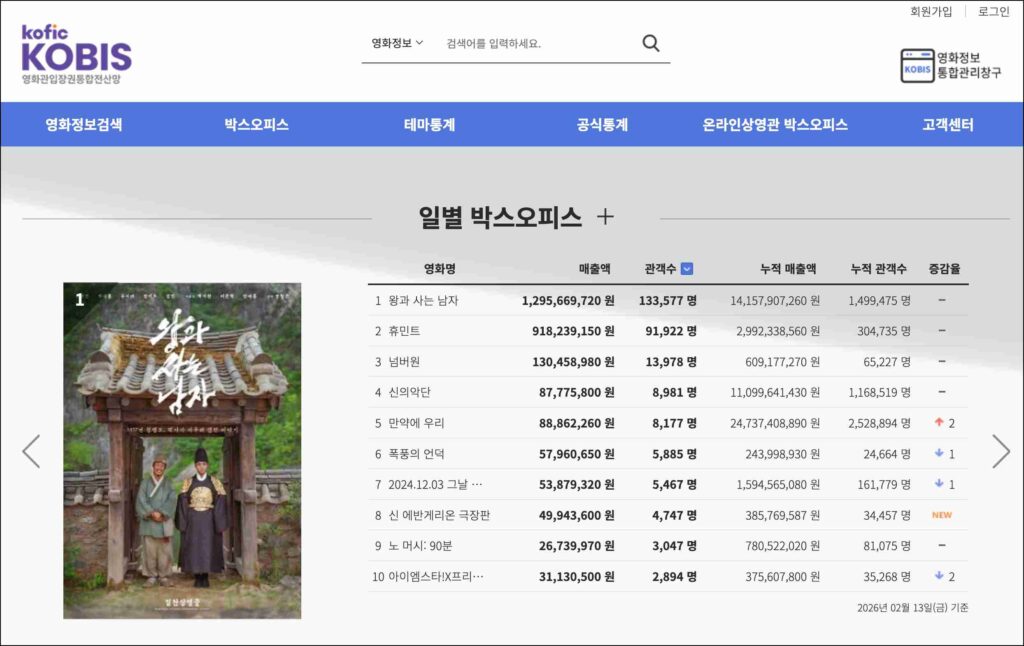The image size is (1024, 646).
Task: Open the 테마통계 menu
Action: point(429,125)
